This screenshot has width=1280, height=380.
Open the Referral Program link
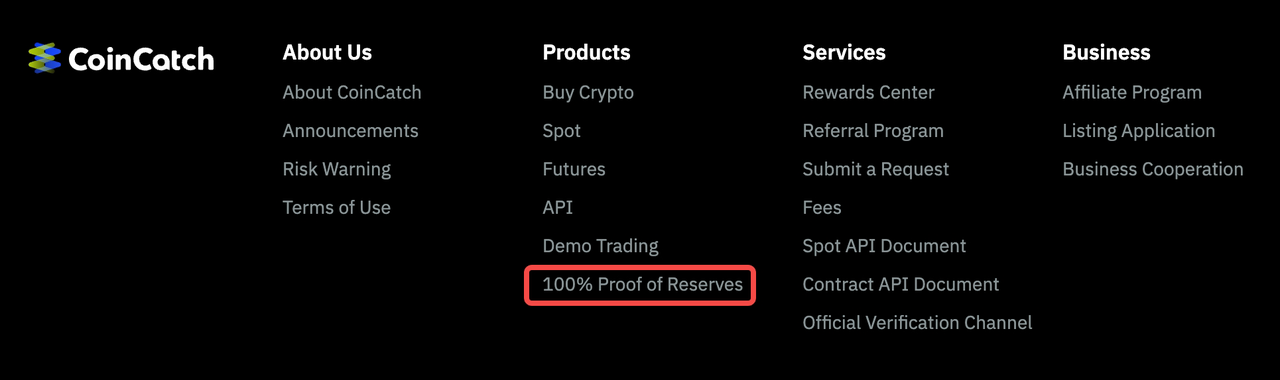873,131
